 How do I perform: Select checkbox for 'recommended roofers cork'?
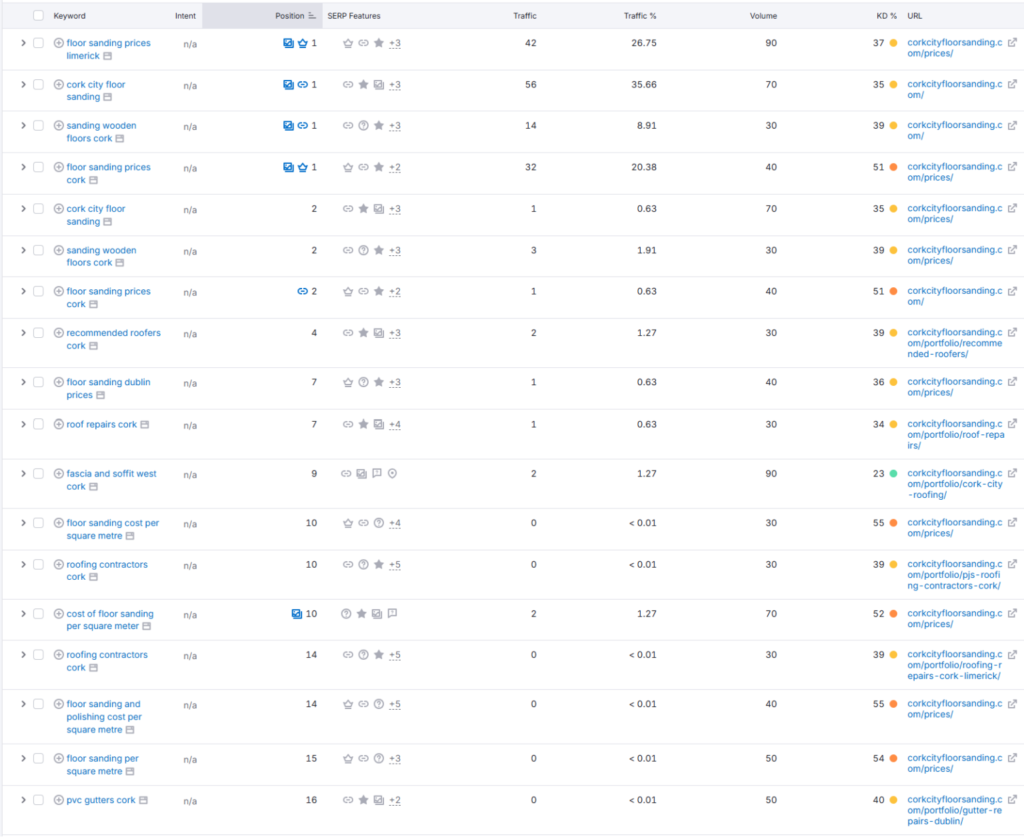tap(39, 333)
